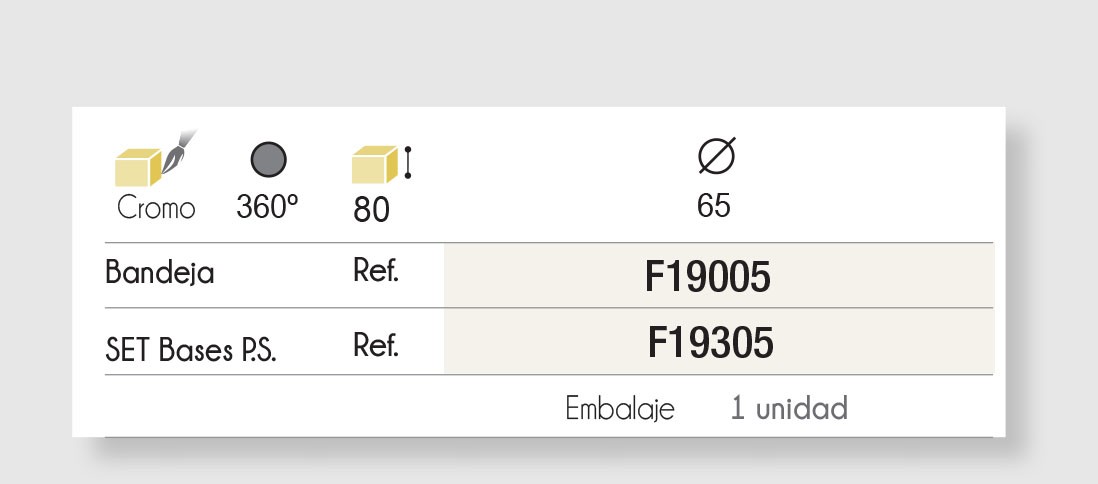Select reference code F19305

(x=711, y=343)
